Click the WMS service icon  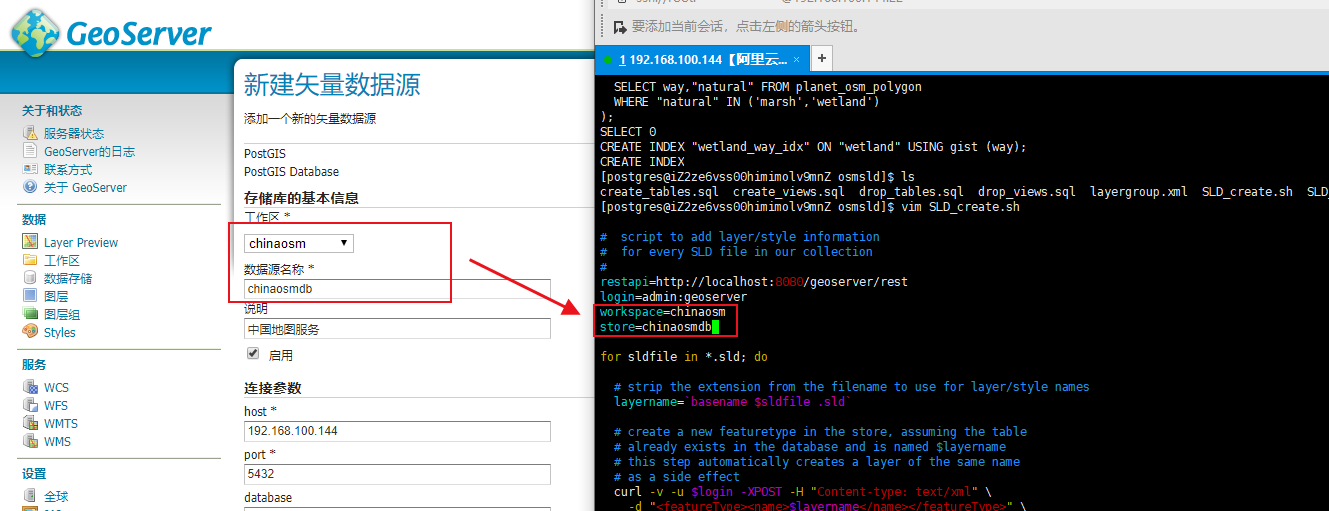(x=30, y=441)
